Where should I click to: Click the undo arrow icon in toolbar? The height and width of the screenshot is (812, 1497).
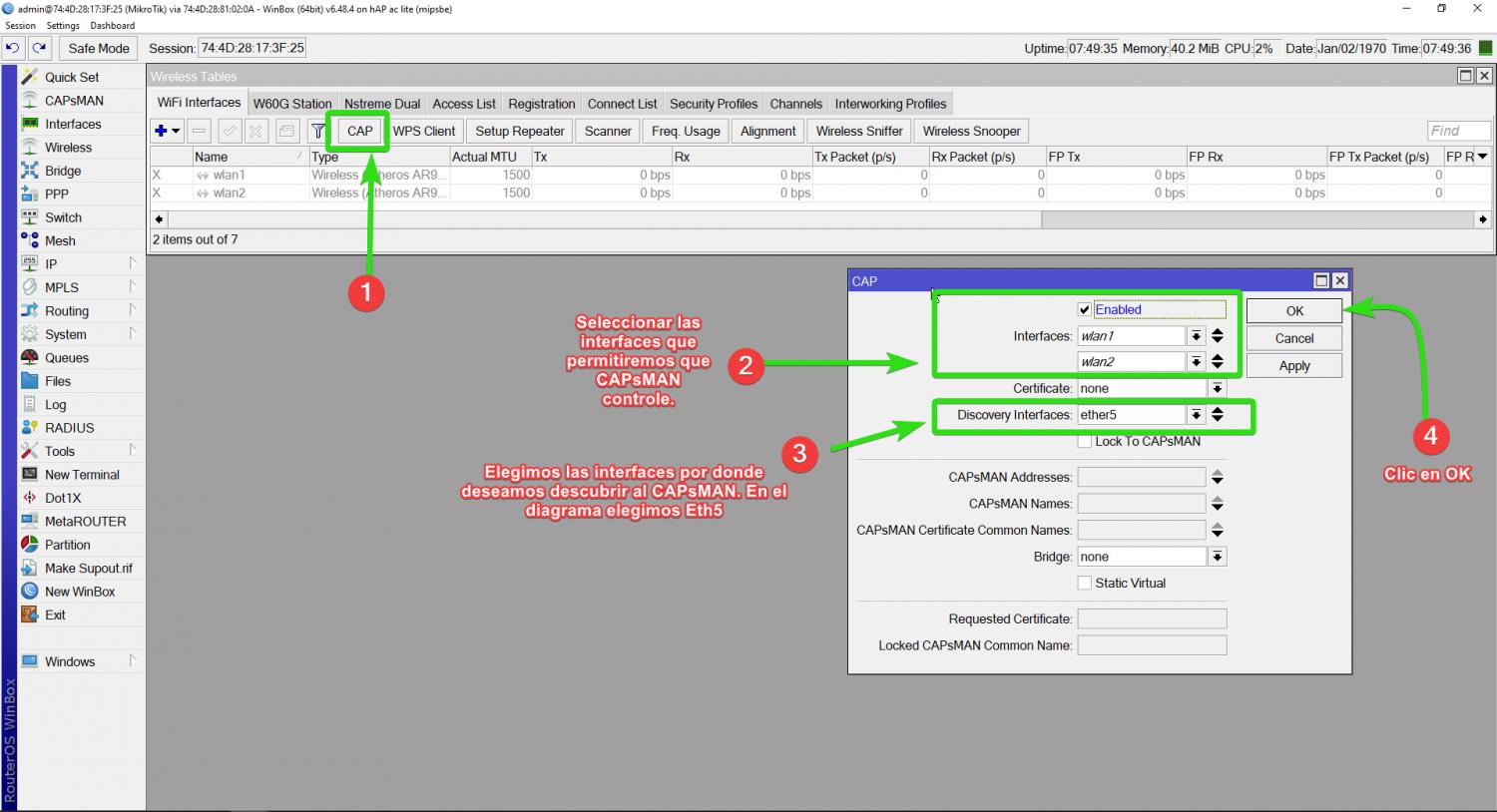(13, 48)
